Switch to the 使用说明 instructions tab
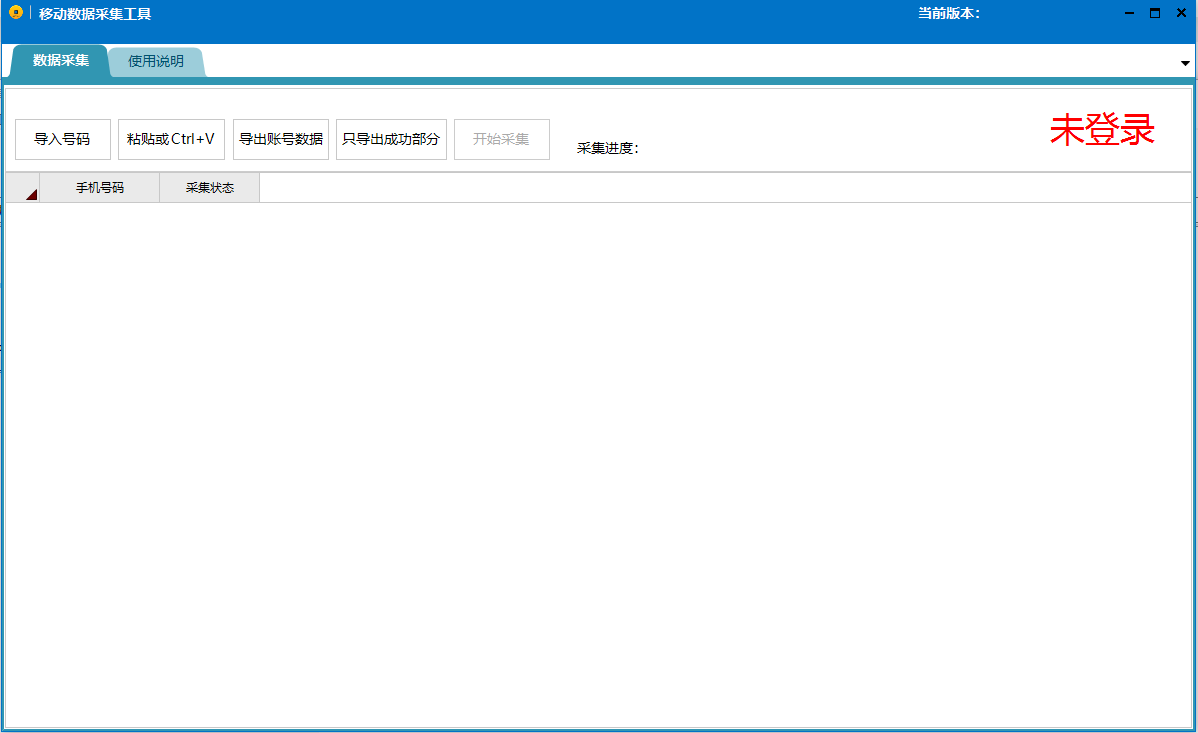 point(156,61)
